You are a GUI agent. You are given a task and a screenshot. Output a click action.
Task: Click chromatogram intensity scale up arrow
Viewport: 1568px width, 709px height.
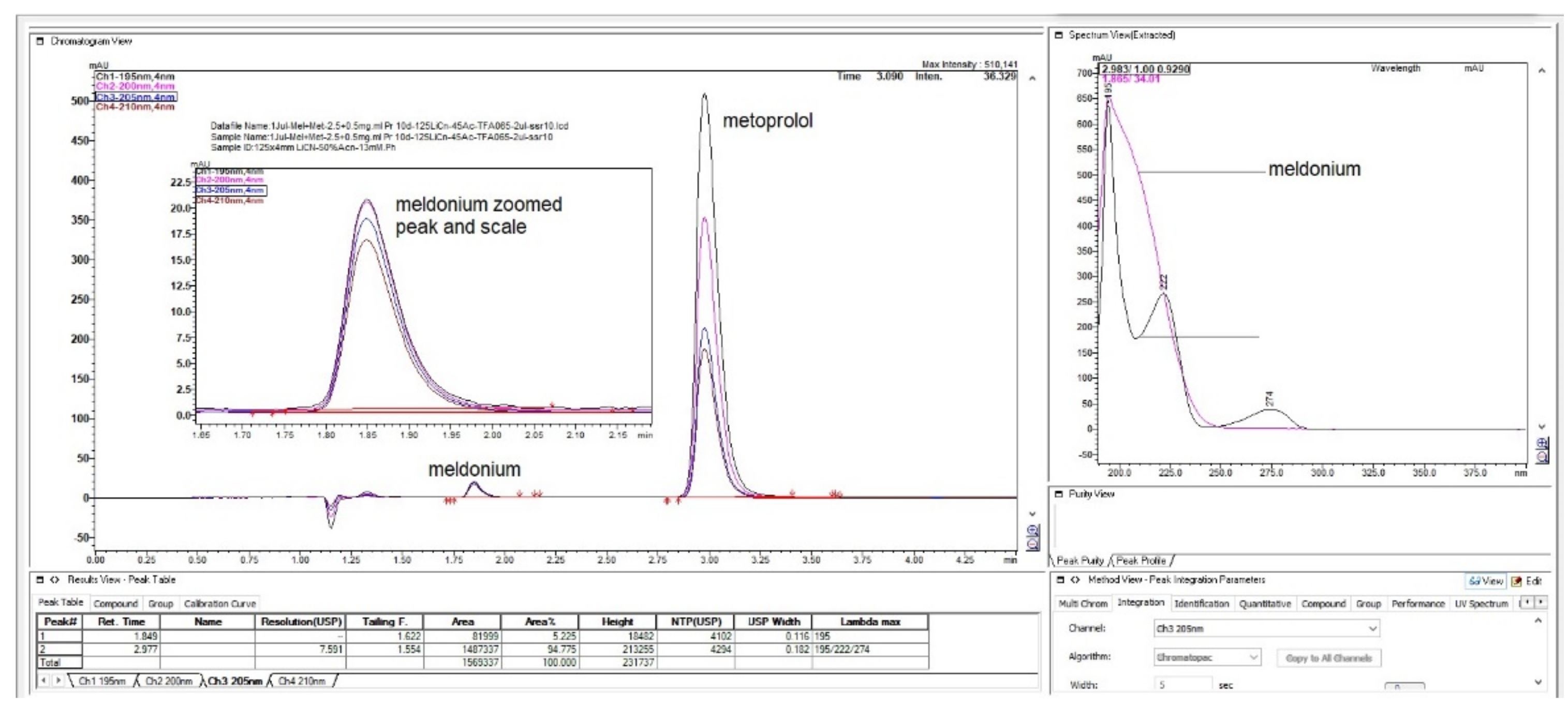[1032, 79]
